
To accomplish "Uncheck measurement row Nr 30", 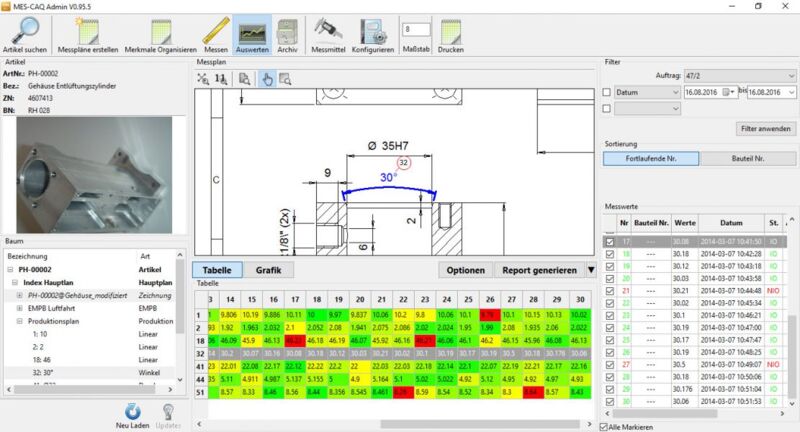I will (610, 402).
